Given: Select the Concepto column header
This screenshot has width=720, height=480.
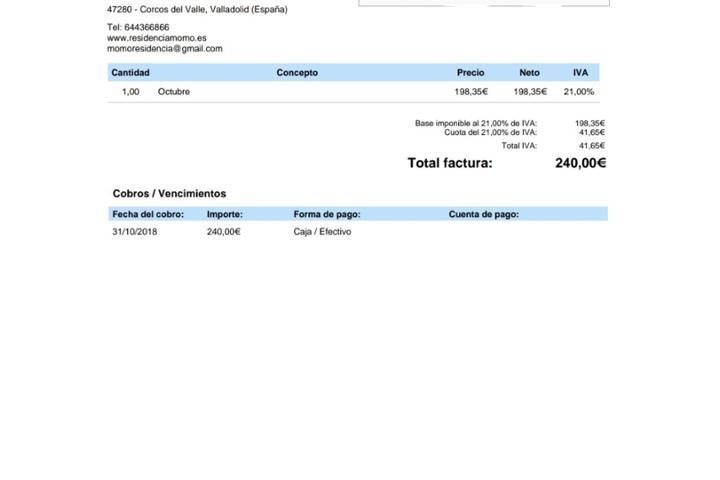Looking at the screenshot, I should [297, 73].
